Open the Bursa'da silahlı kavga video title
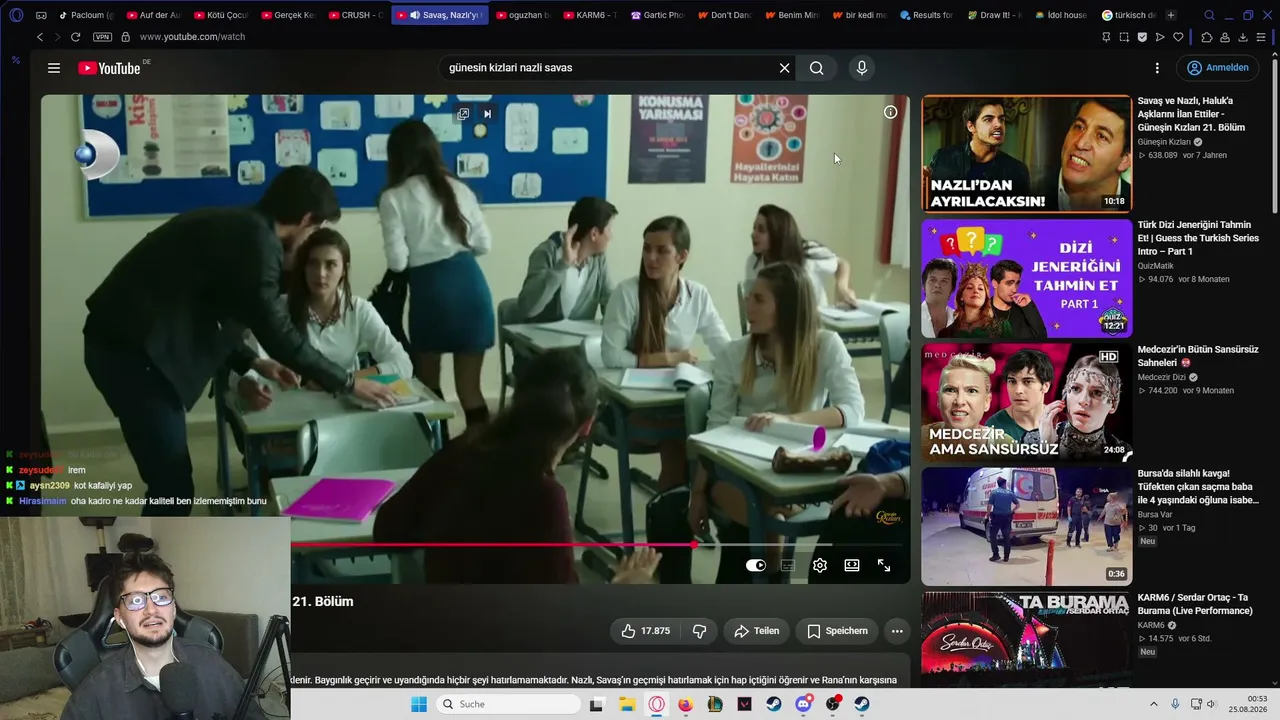 1198,487
